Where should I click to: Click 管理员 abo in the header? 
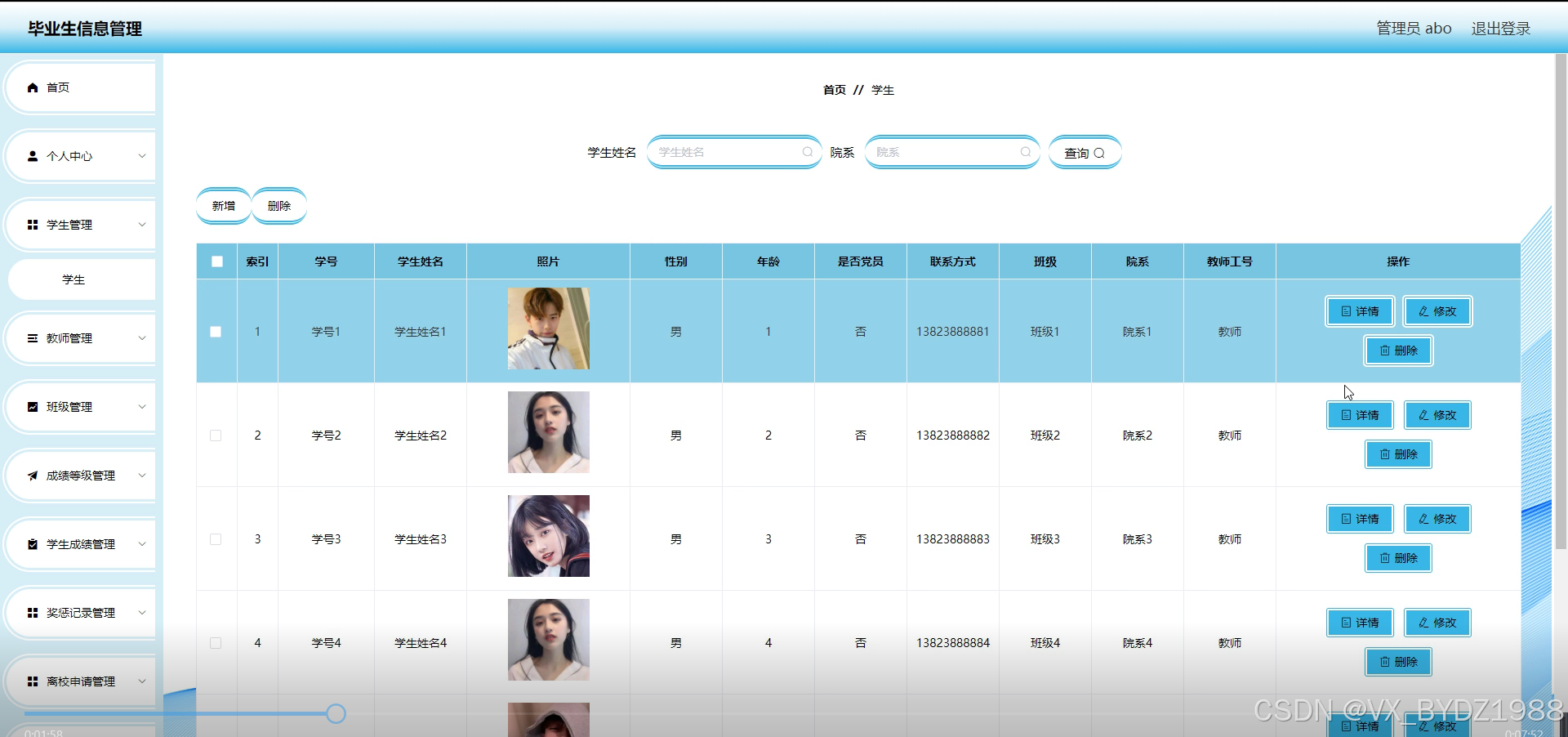(x=1414, y=29)
